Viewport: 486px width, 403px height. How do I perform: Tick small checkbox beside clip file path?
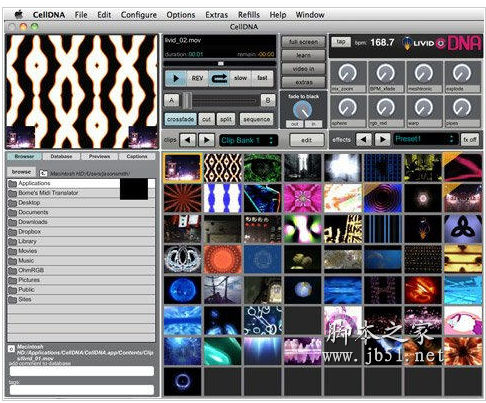pos(11,349)
